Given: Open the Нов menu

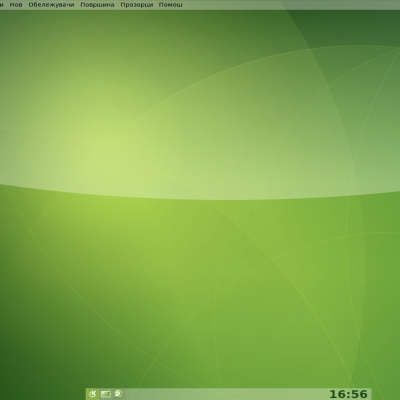Looking at the screenshot, I should (x=16, y=5).
